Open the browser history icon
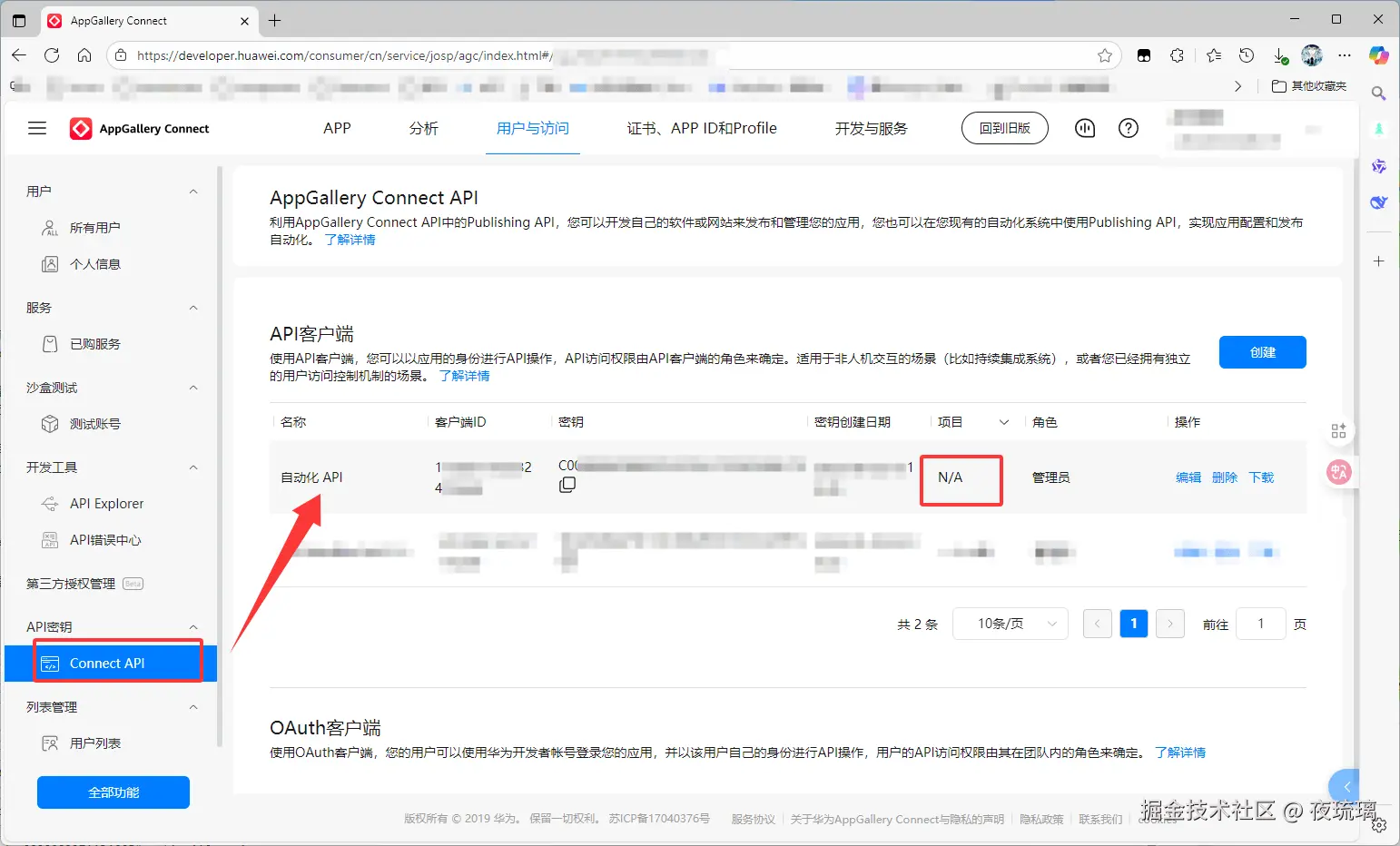1400x846 pixels. 1247,55
